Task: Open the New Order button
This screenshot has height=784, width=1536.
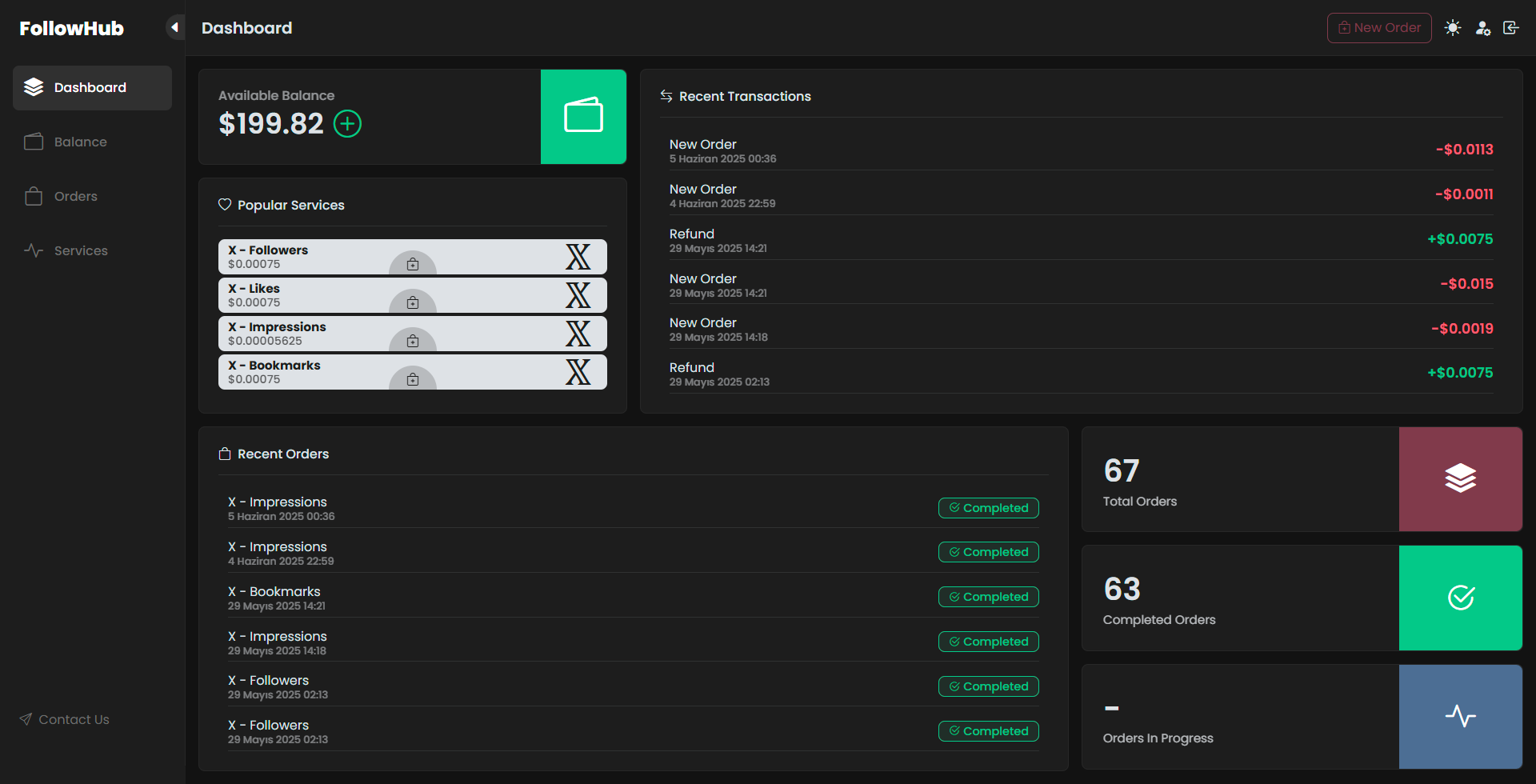Action: click(x=1378, y=27)
